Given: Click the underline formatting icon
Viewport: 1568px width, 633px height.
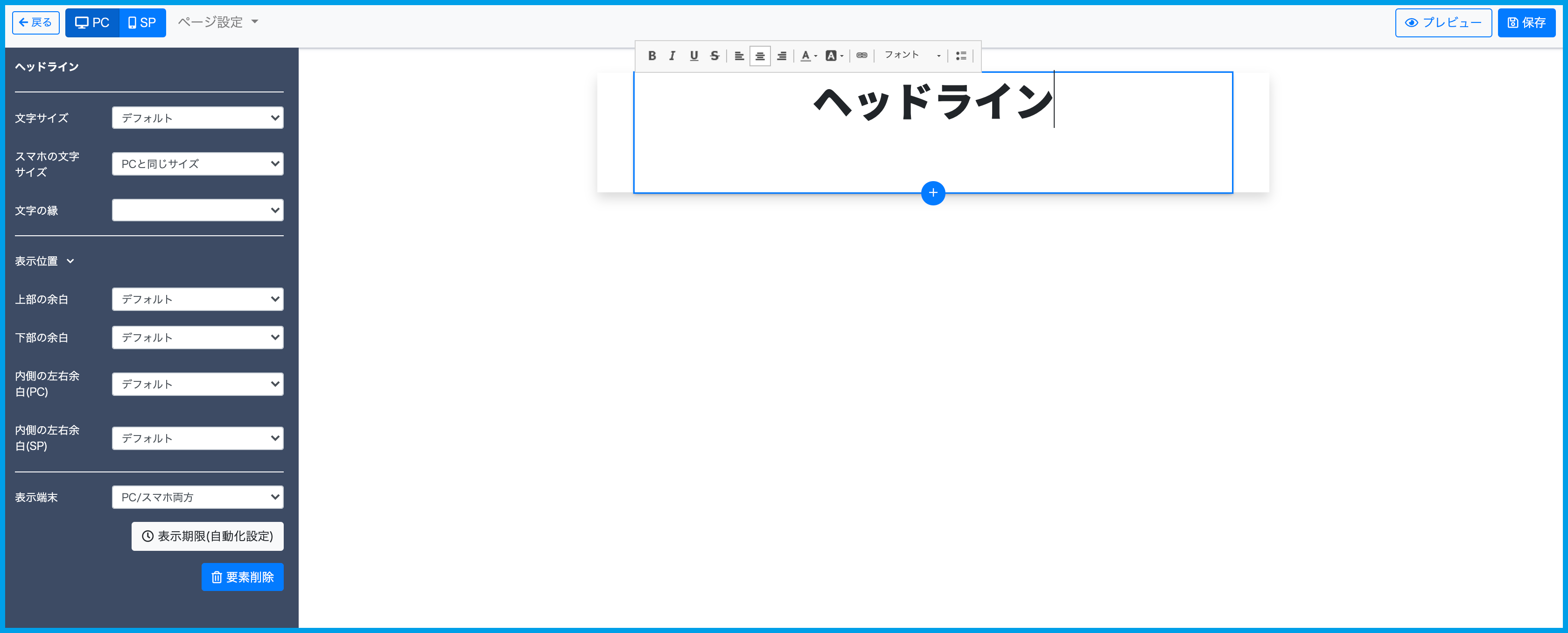Looking at the screenshot, I should 693,56.
